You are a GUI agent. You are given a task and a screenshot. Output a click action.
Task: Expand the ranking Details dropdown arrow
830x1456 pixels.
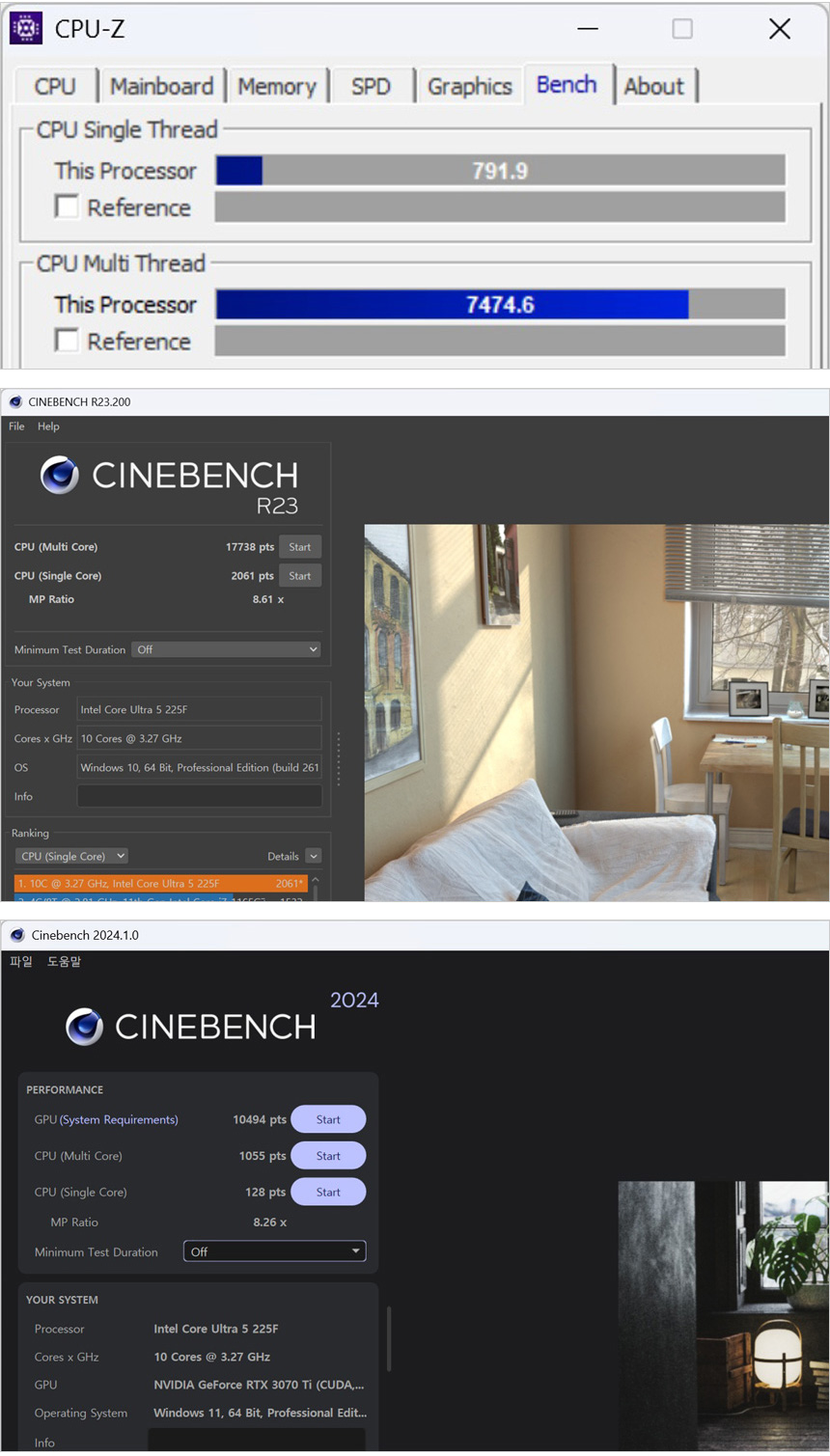313,856
